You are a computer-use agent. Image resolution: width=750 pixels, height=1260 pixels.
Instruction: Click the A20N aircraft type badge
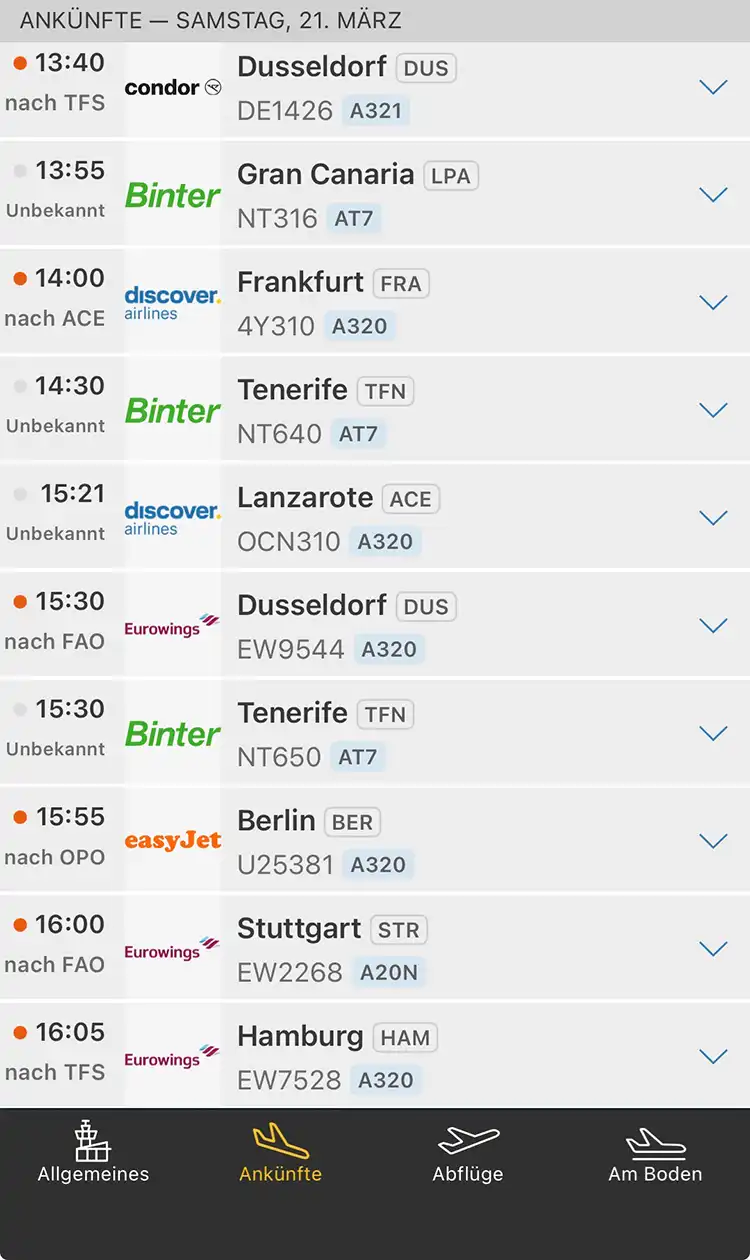[x=389, y=972]
